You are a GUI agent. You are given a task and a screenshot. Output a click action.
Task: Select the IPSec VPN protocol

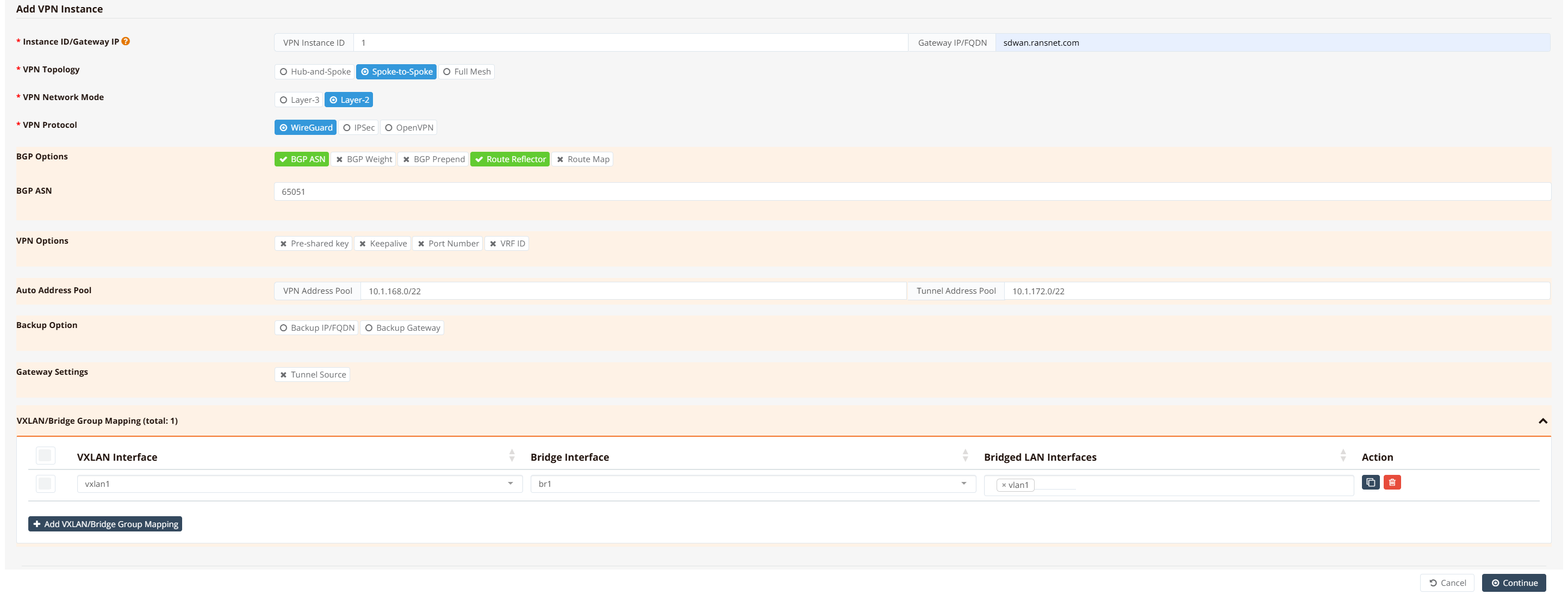(x=358, y=128)
